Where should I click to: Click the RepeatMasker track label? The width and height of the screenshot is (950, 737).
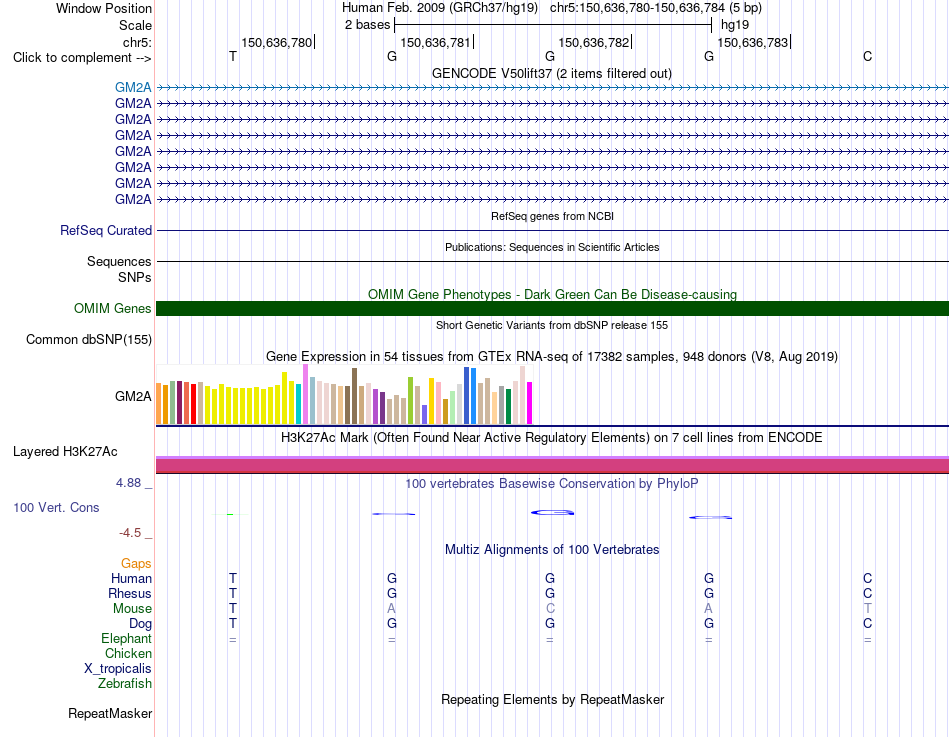110,713
